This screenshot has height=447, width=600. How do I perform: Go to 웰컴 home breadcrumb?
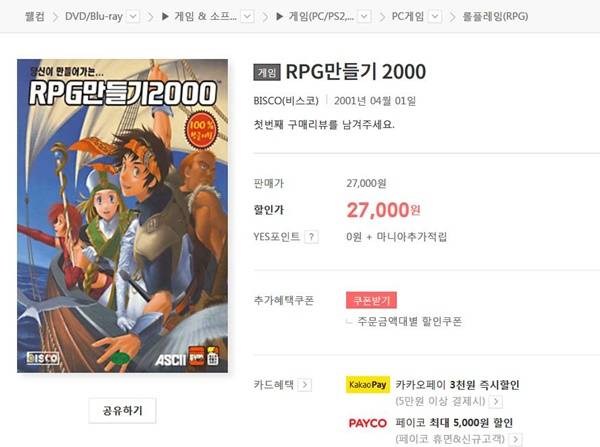point(34,16)
